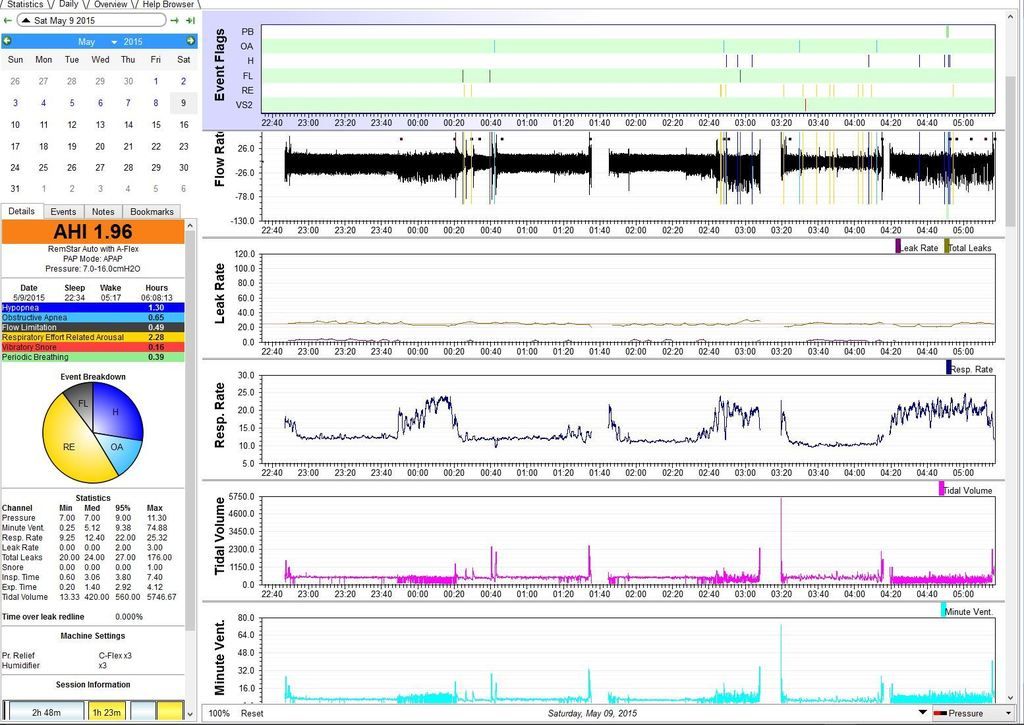Click the Event Flags graph title

[219, 65]
